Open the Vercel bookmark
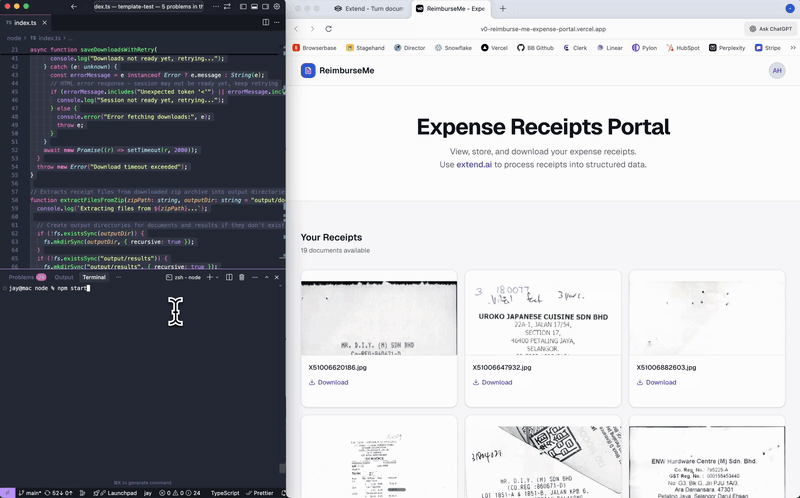Viewport: 800px width, 498px height. [x=494, y=48]
